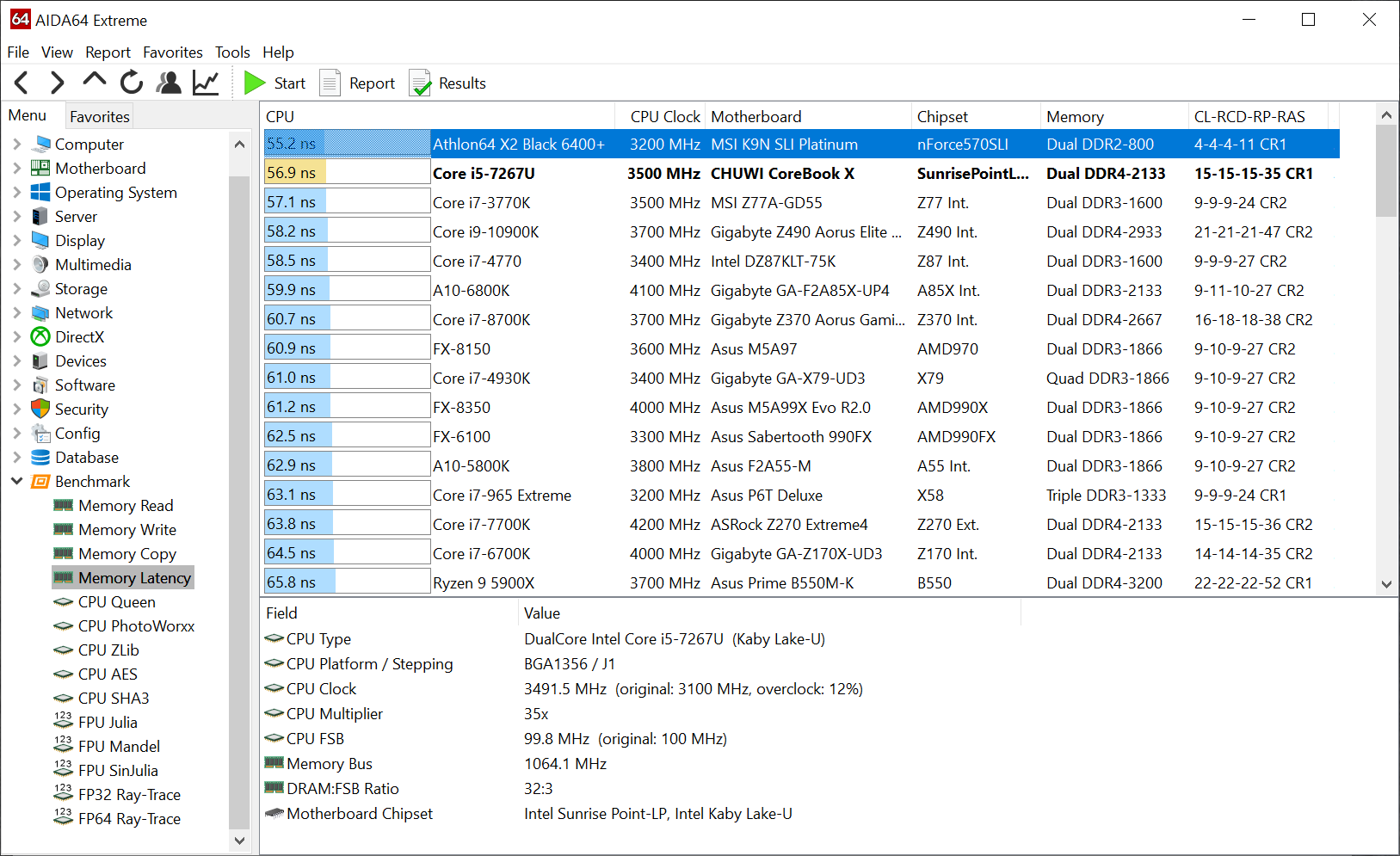
Task: Start the benchmark with the green play icon
Action: [x=255, y=83]
